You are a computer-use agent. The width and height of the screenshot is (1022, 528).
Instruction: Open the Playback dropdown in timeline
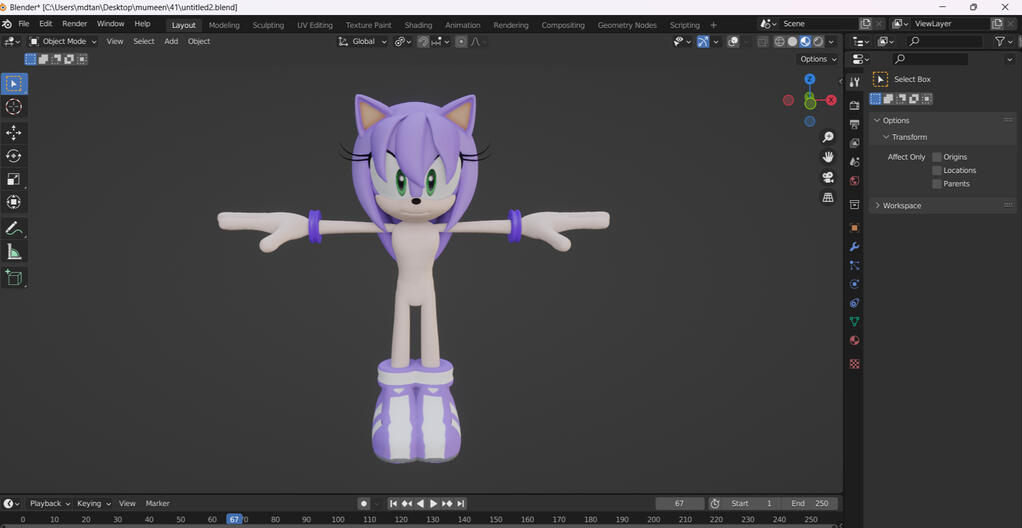tap(49, 503)
